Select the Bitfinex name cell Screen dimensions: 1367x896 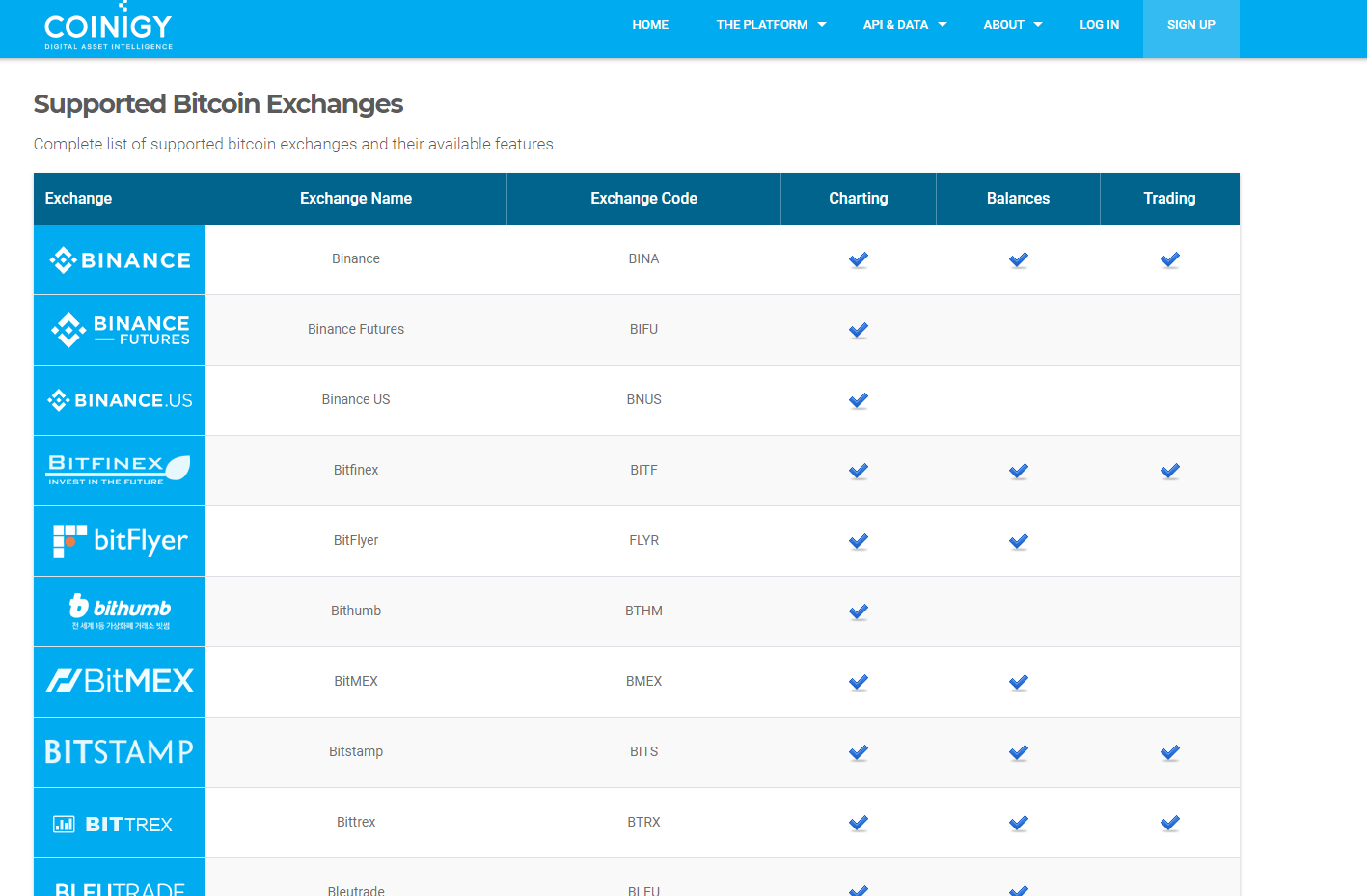coord(356,471)
